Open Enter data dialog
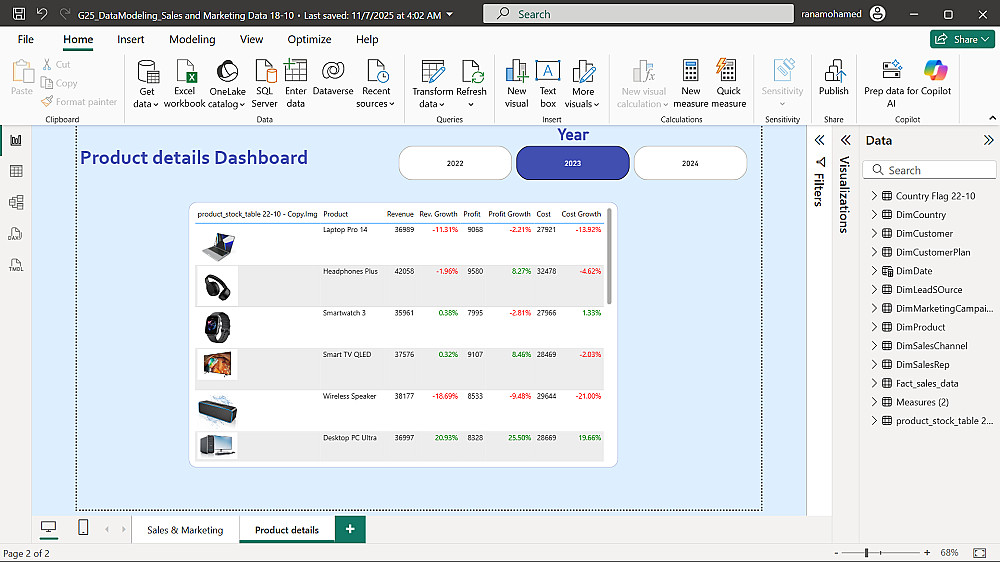 click(x=295, y=84)
